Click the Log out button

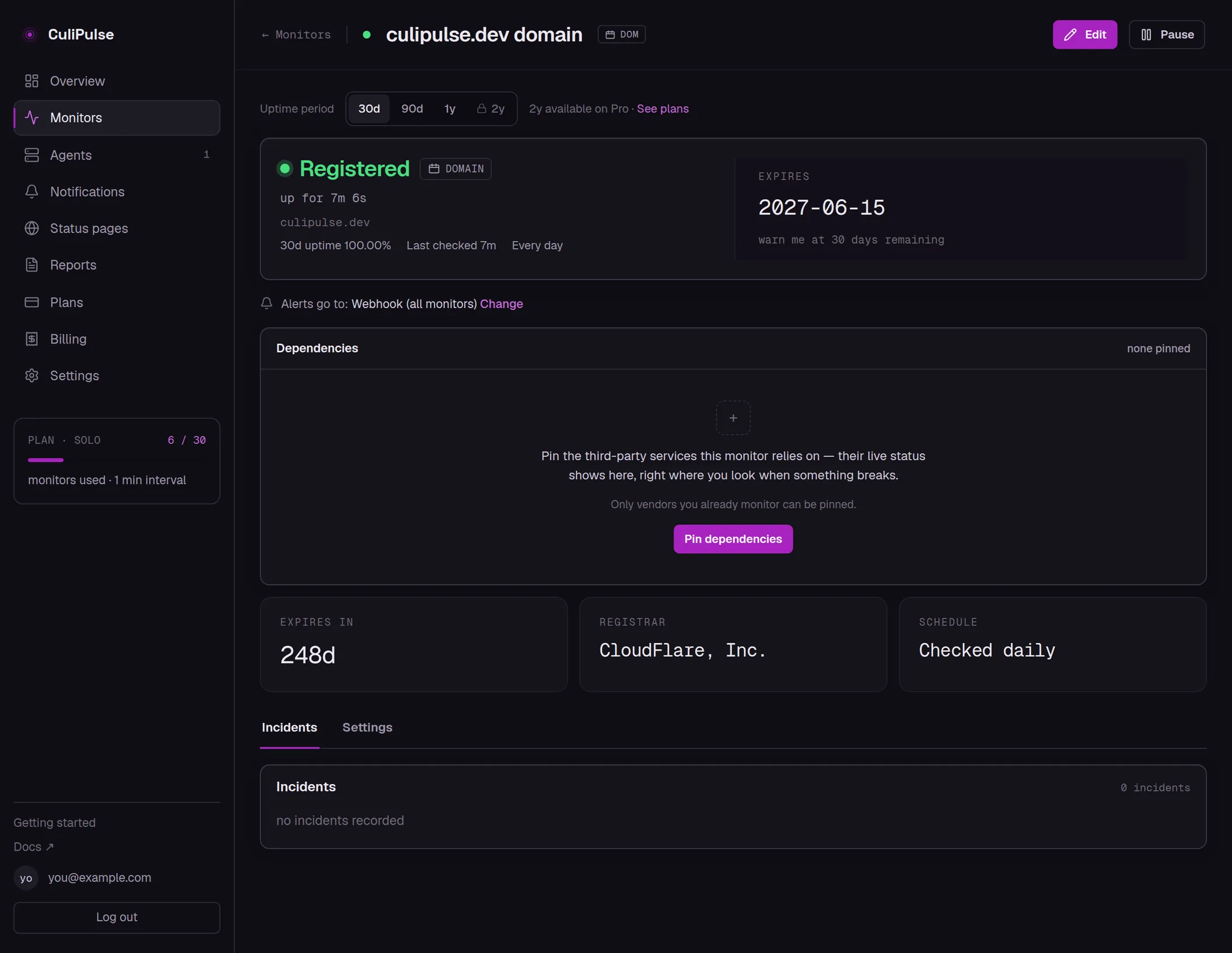[x=117, y=917]
